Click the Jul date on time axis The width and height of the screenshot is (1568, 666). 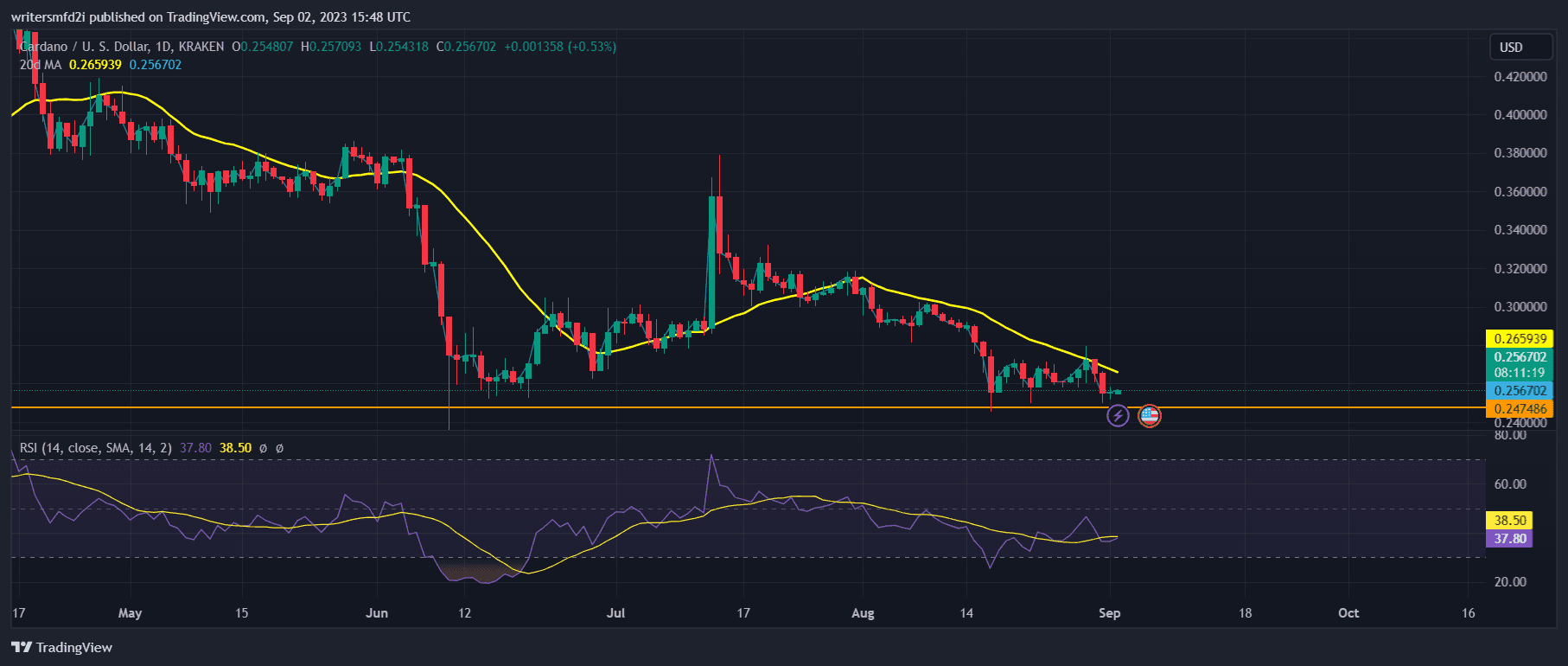click(x=615, y=613)
